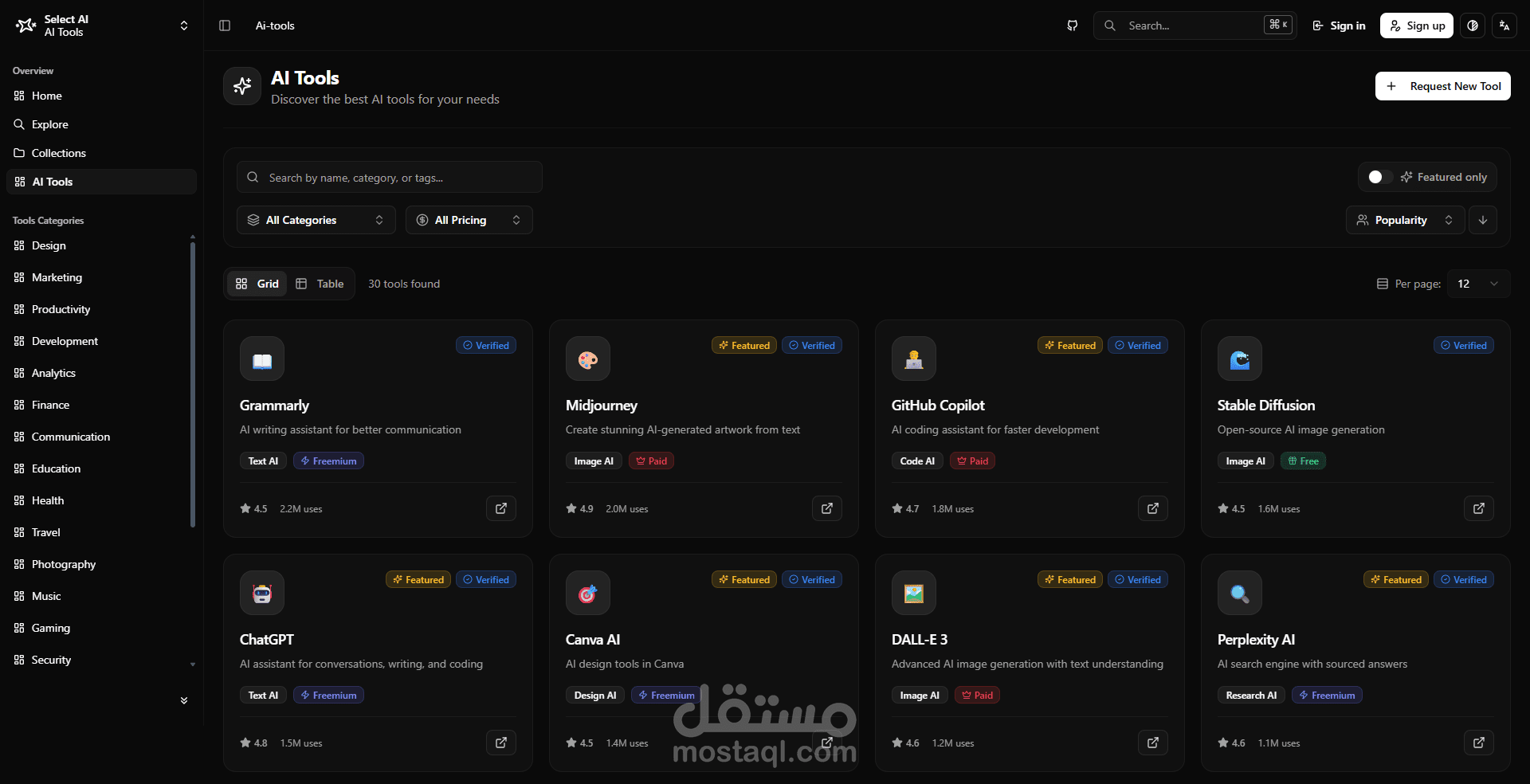
Task: Open ChatGPT external link icon
Action: [x=501, y=743]
